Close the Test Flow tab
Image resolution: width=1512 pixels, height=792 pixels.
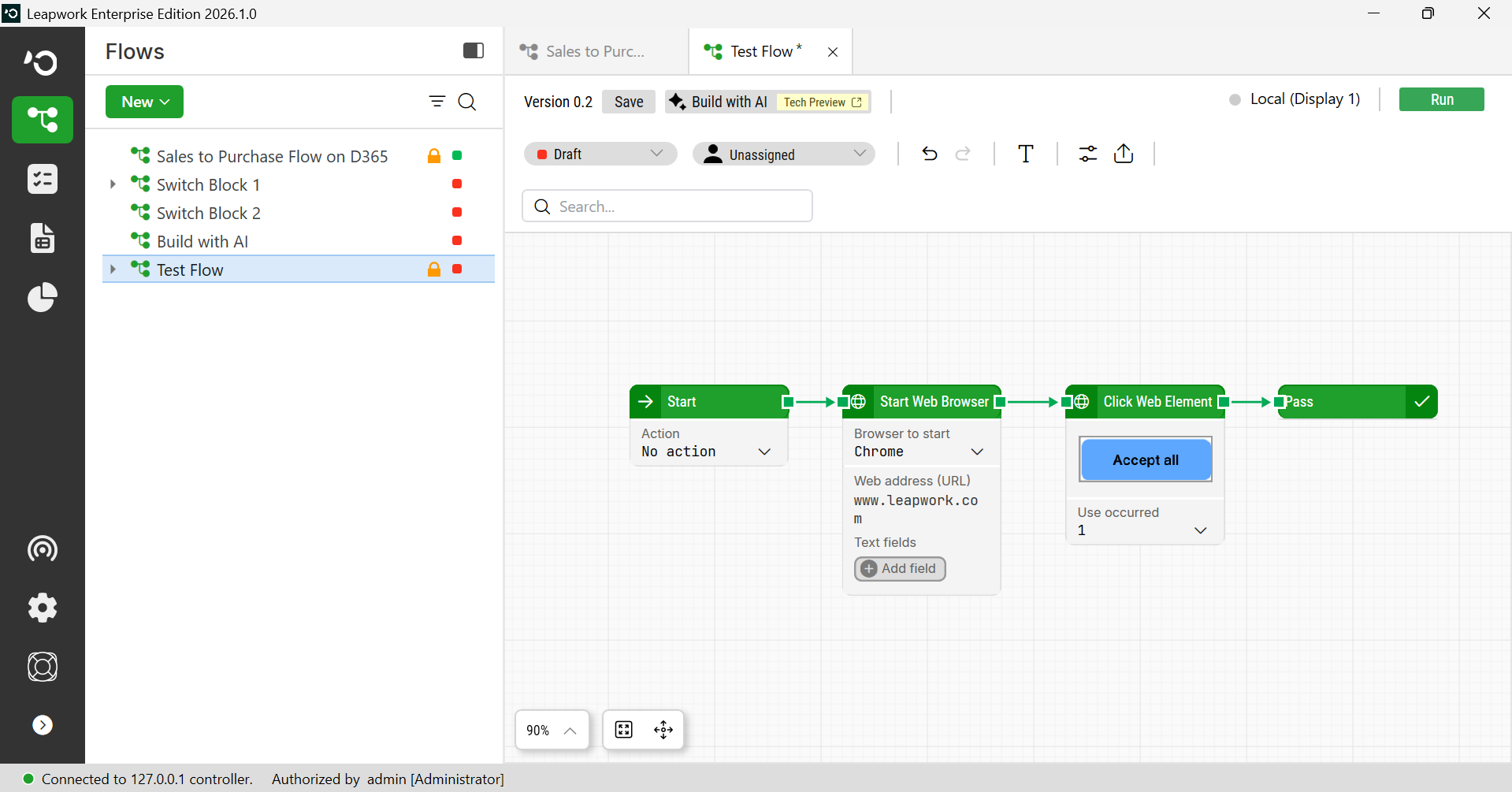pos(833,52)
